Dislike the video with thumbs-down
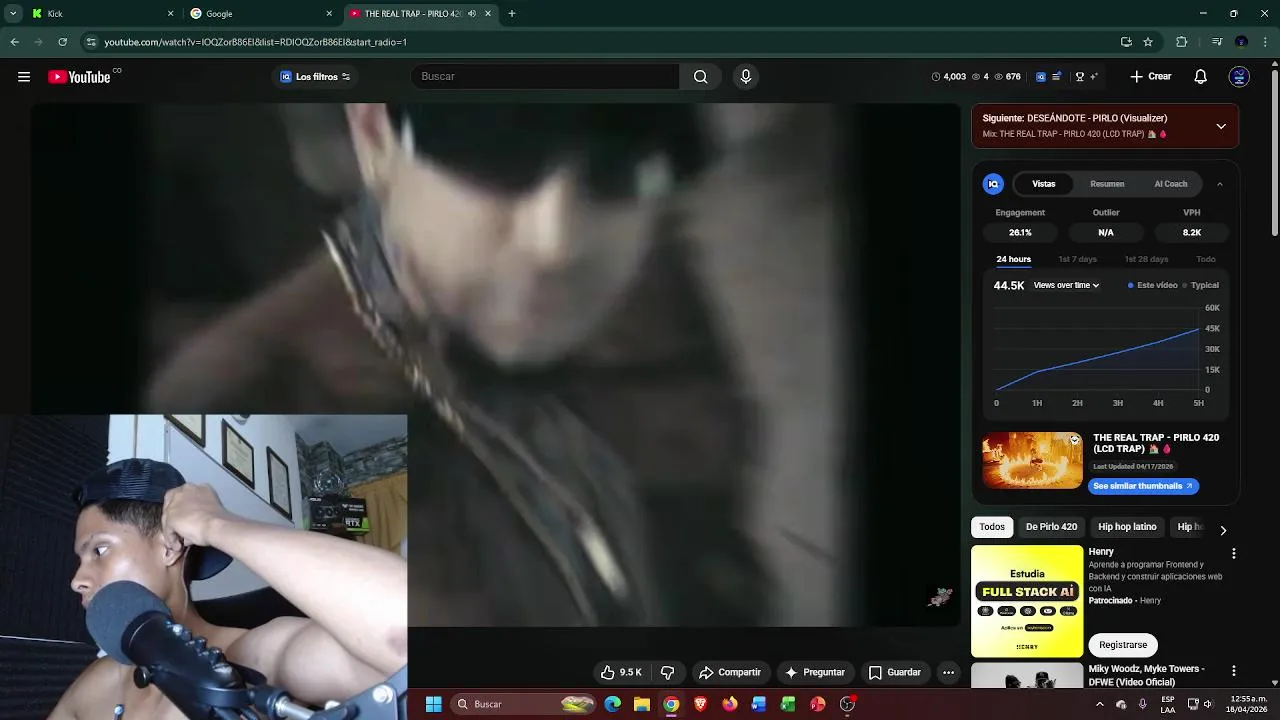The width and height of the screenshot is (1280, 720). 668,673
